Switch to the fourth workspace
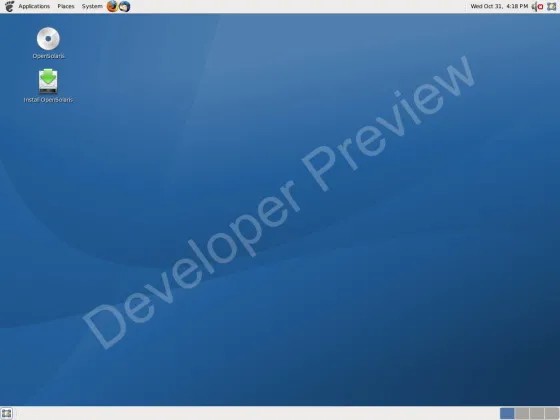 pos(552,414)
